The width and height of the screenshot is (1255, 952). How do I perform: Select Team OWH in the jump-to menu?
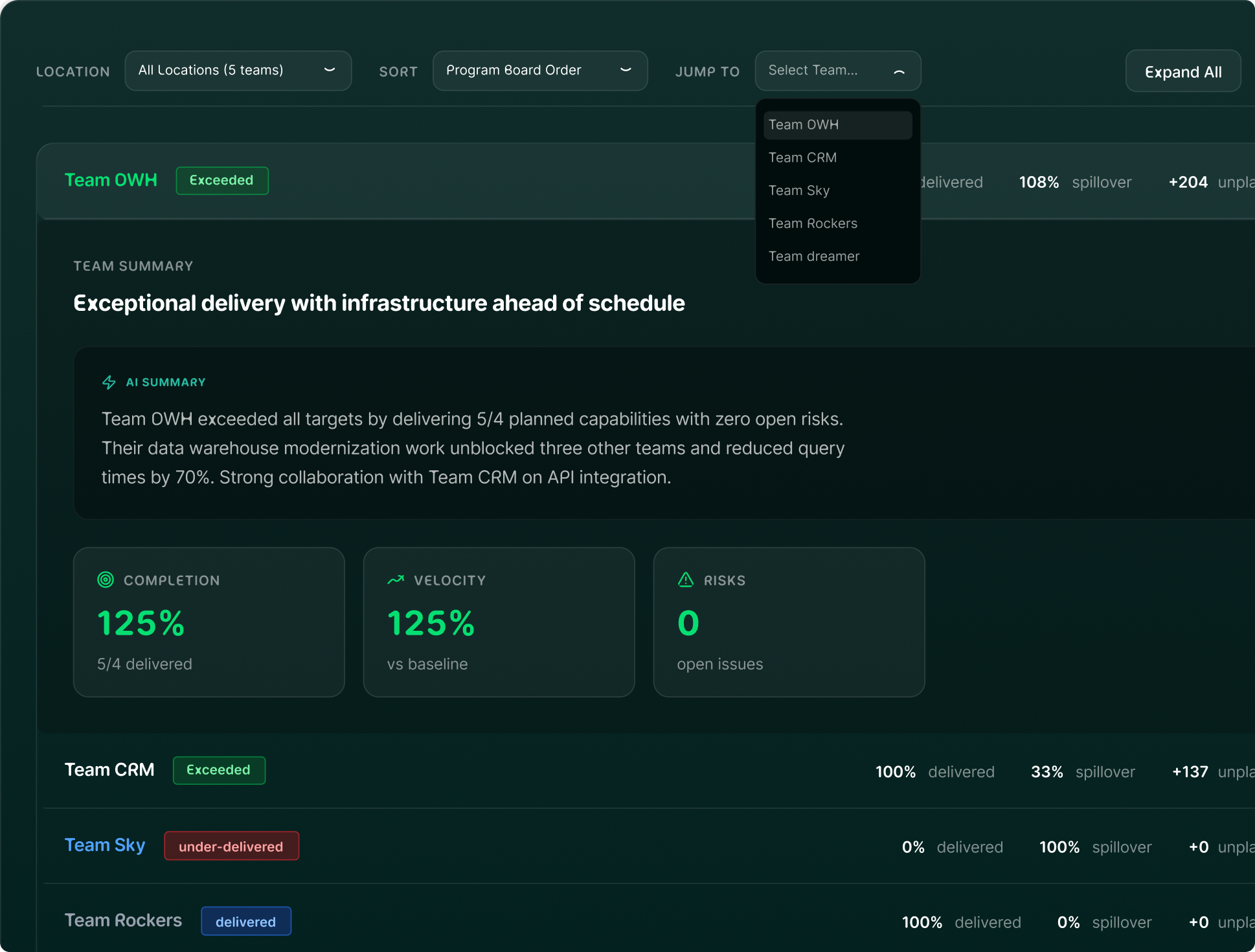[x=837, y=125]
